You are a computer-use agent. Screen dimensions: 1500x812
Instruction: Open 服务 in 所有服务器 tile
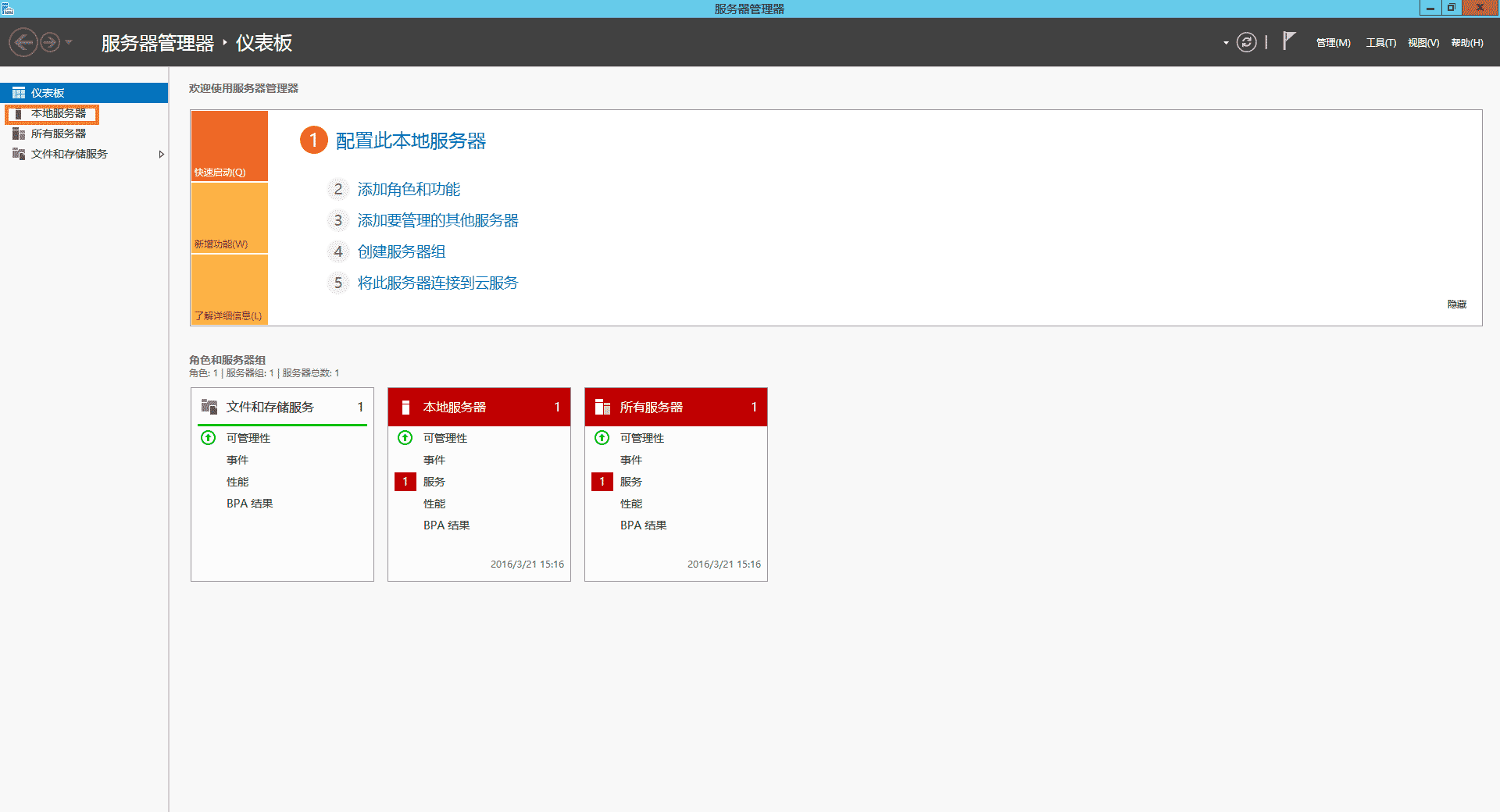(x=631, y=482)
